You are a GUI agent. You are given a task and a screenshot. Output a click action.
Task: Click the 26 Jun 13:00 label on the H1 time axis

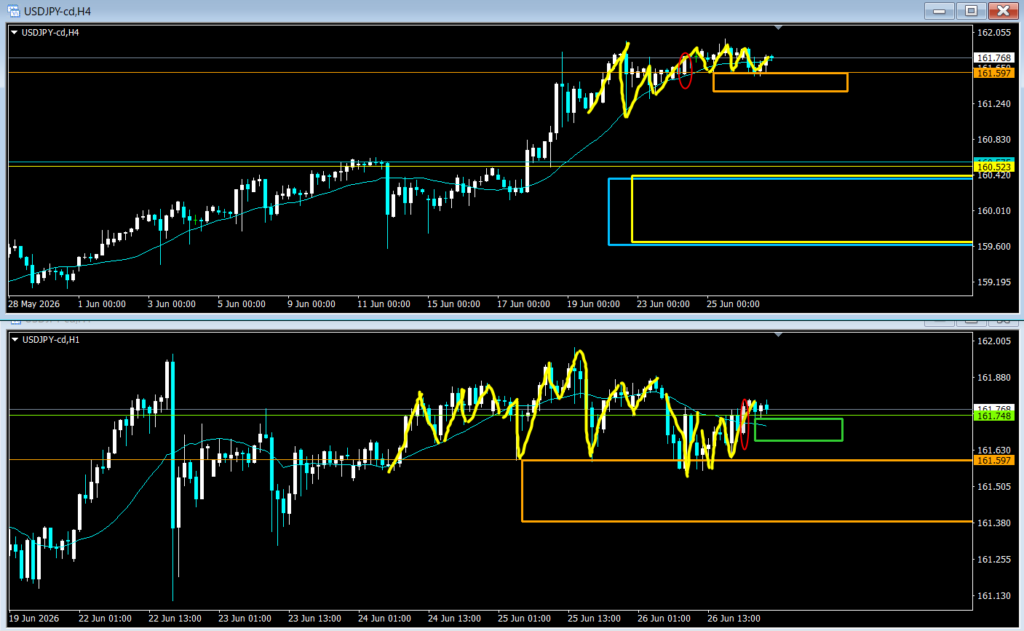click(x=734, y=619)
